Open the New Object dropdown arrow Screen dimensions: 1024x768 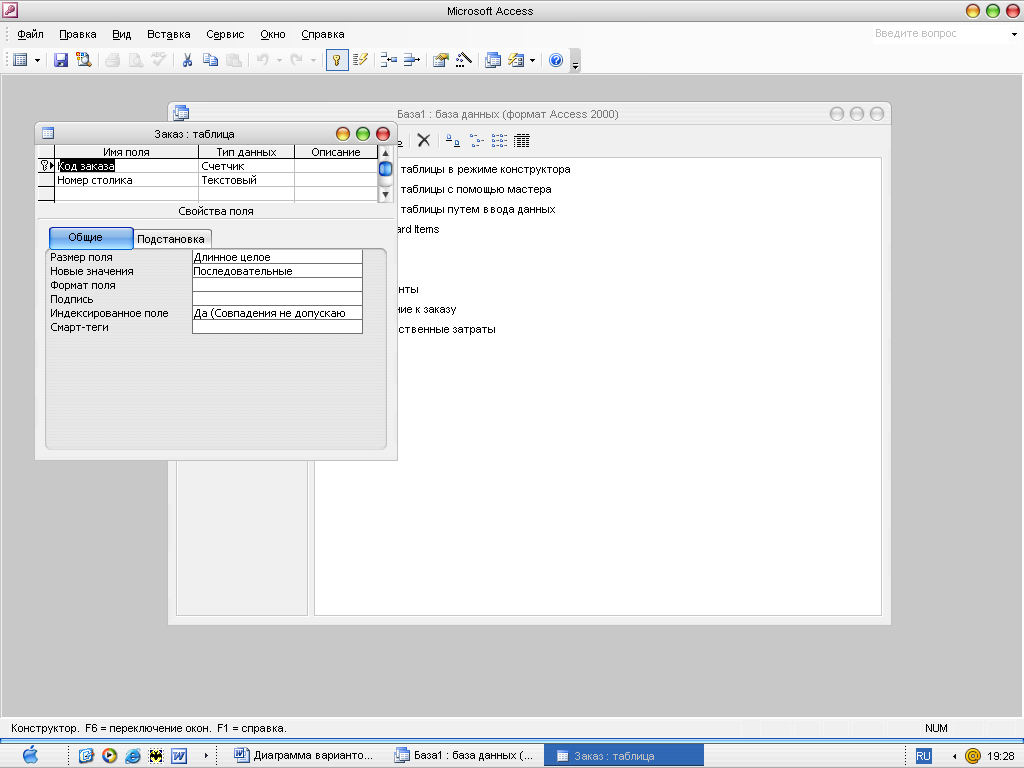532,61
